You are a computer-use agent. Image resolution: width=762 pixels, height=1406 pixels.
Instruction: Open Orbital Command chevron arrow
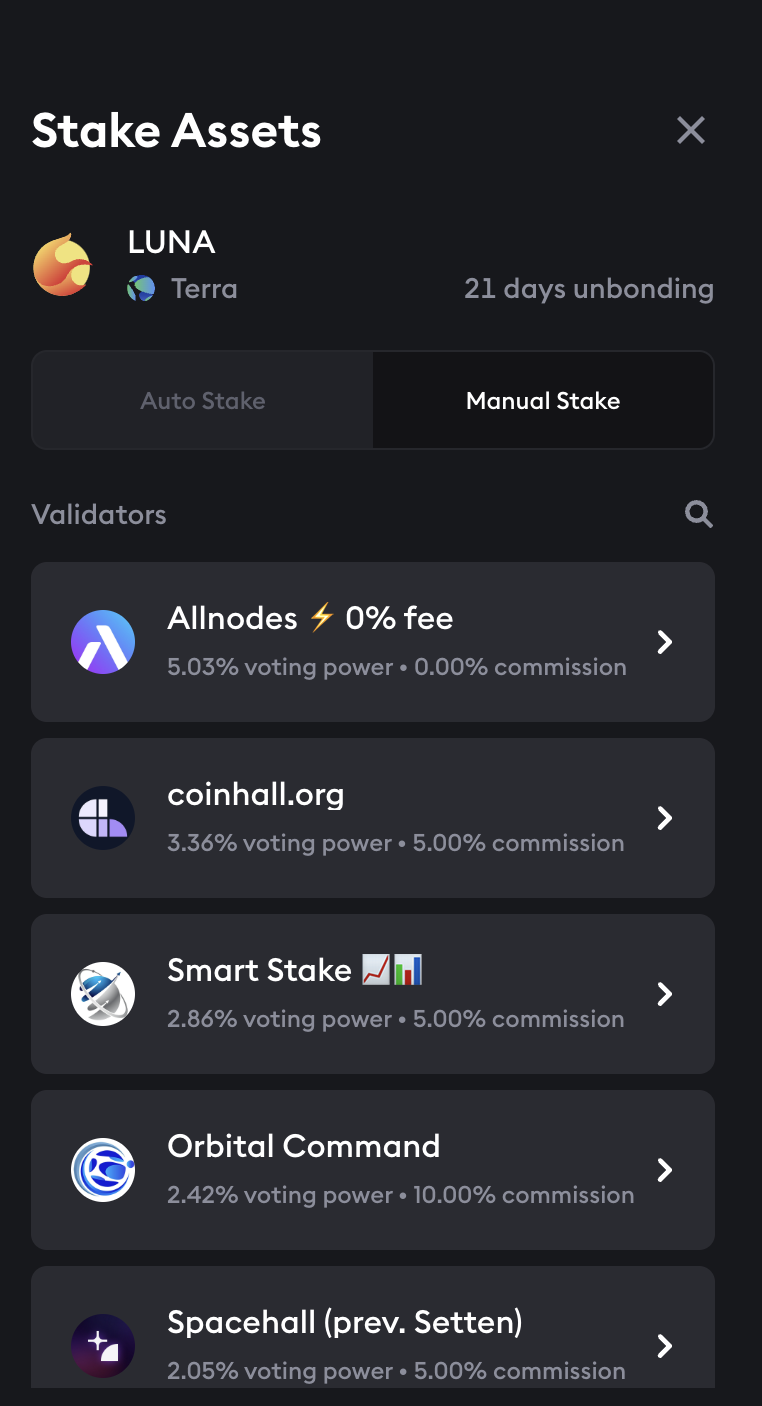point(665,1170)
